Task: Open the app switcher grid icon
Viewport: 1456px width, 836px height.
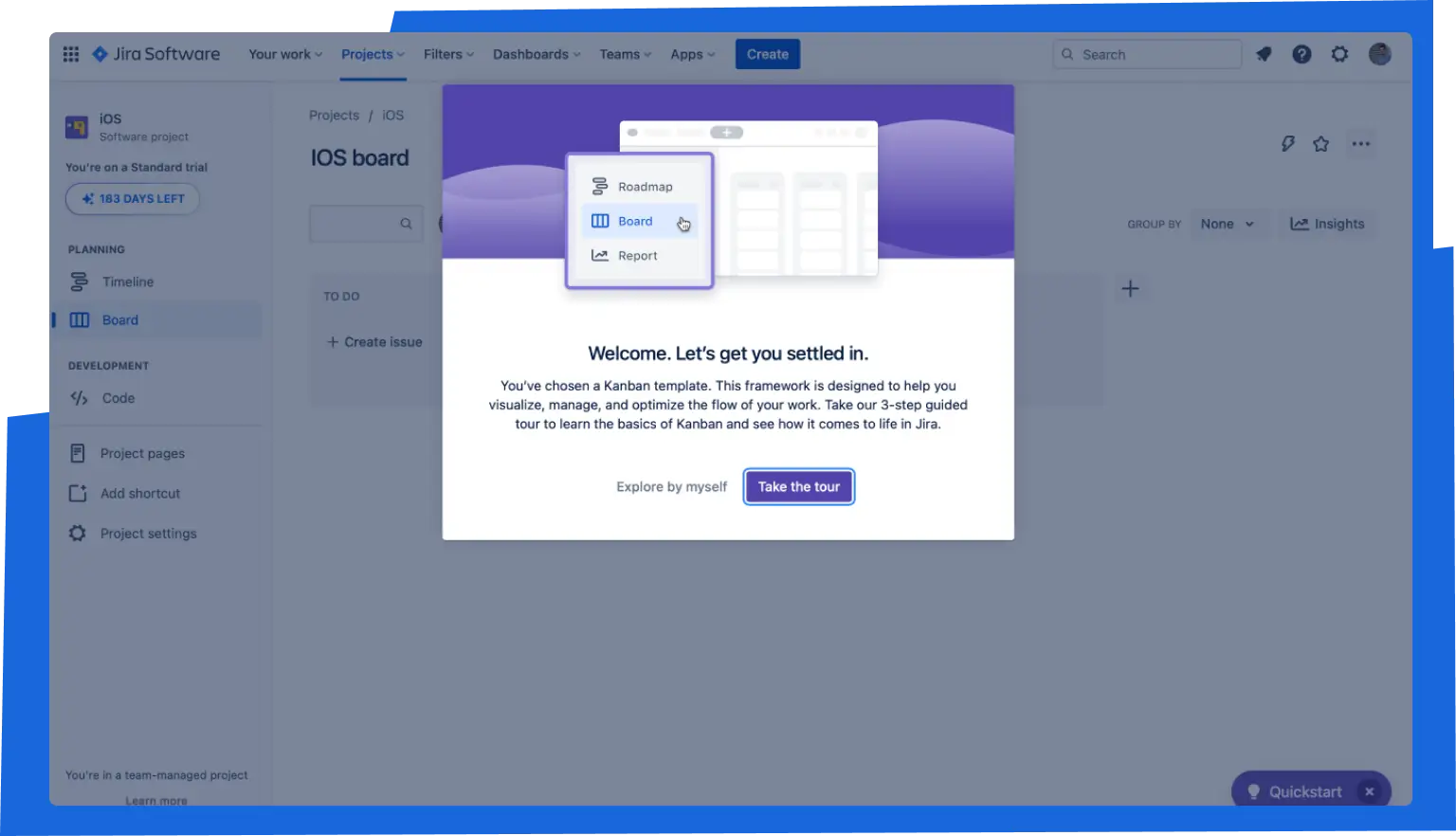Action: (x=71, y=54)
